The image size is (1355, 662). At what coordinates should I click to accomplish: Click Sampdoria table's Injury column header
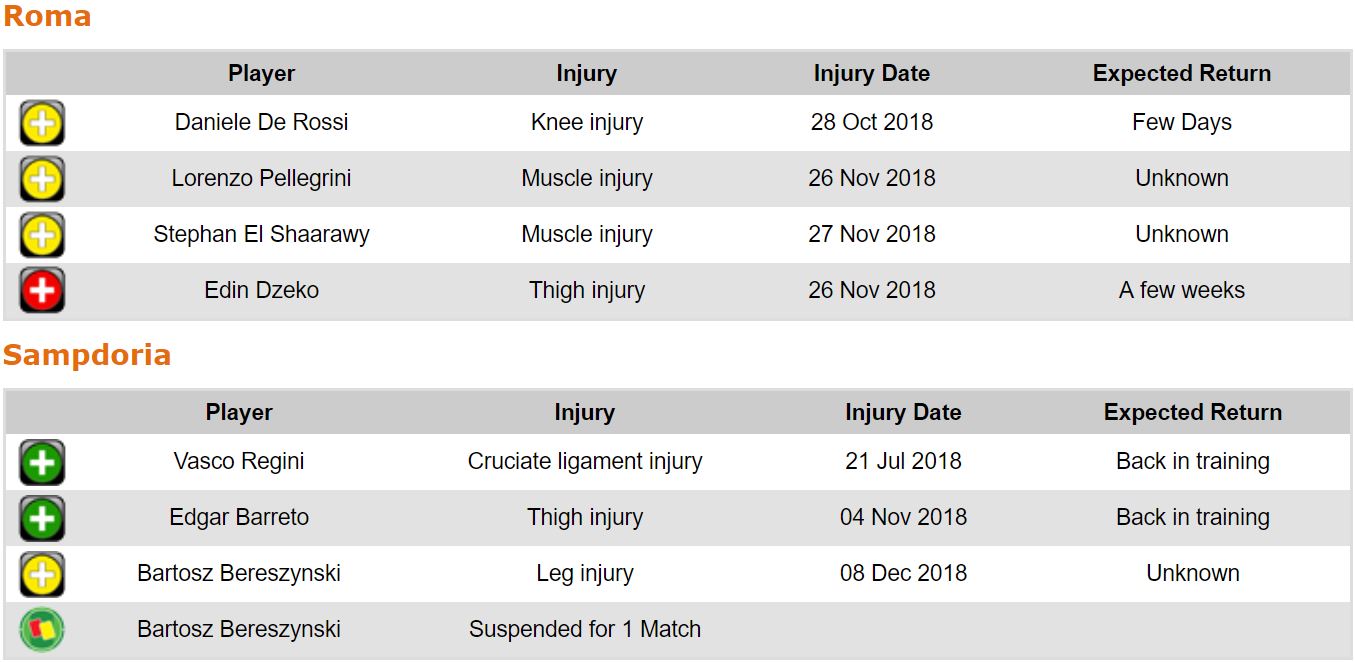(585, 412)
